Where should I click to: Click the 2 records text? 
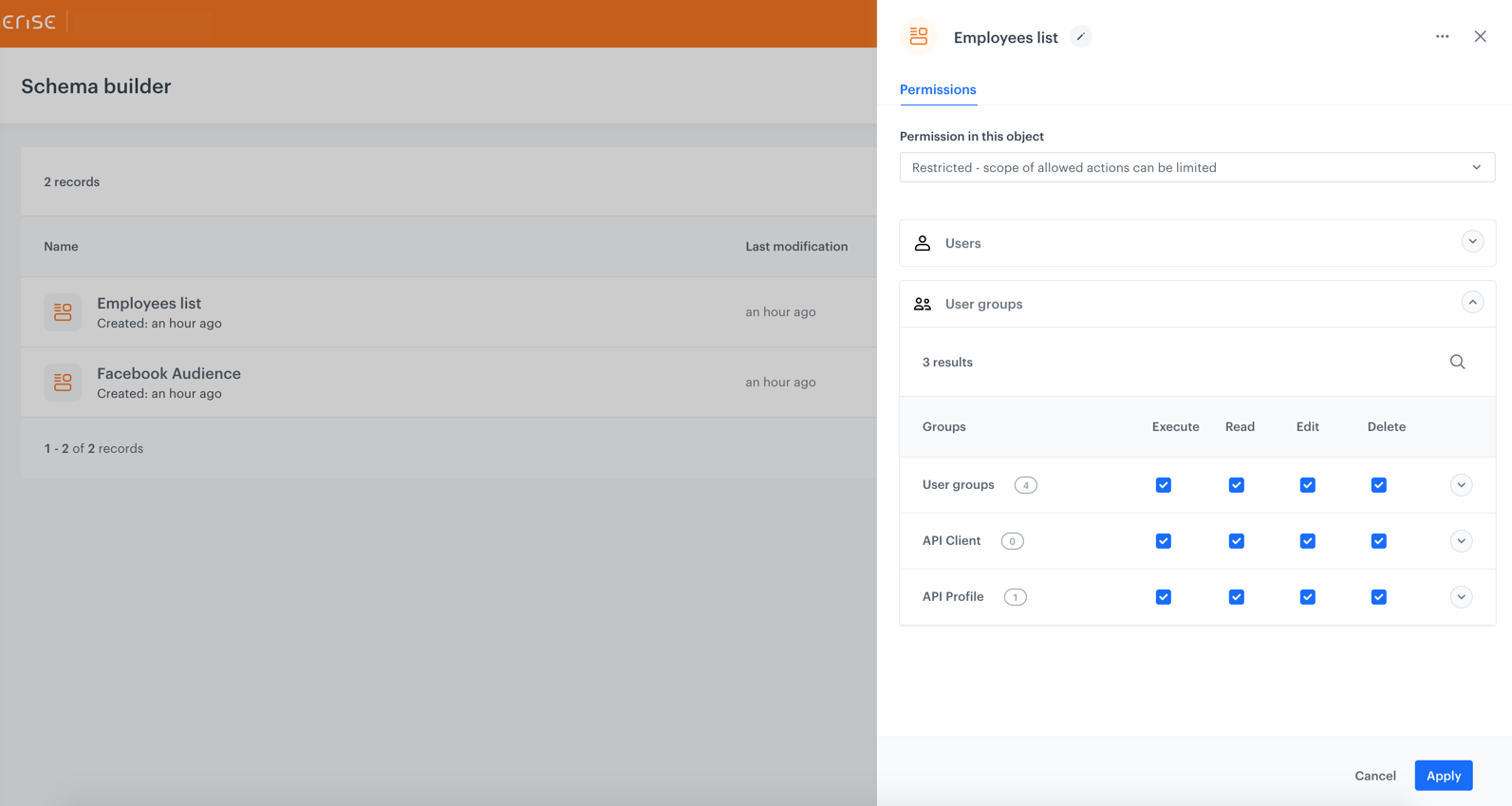tap(71, 181)
